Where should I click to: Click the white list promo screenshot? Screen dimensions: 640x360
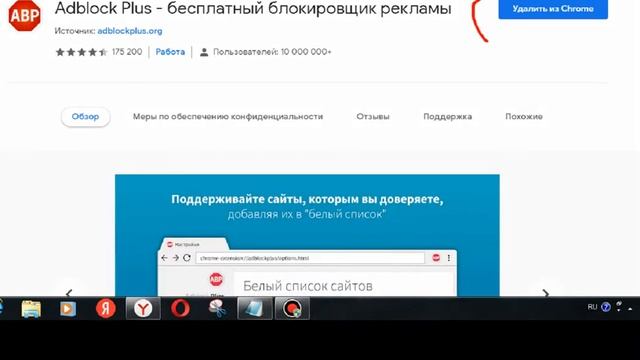307,235
